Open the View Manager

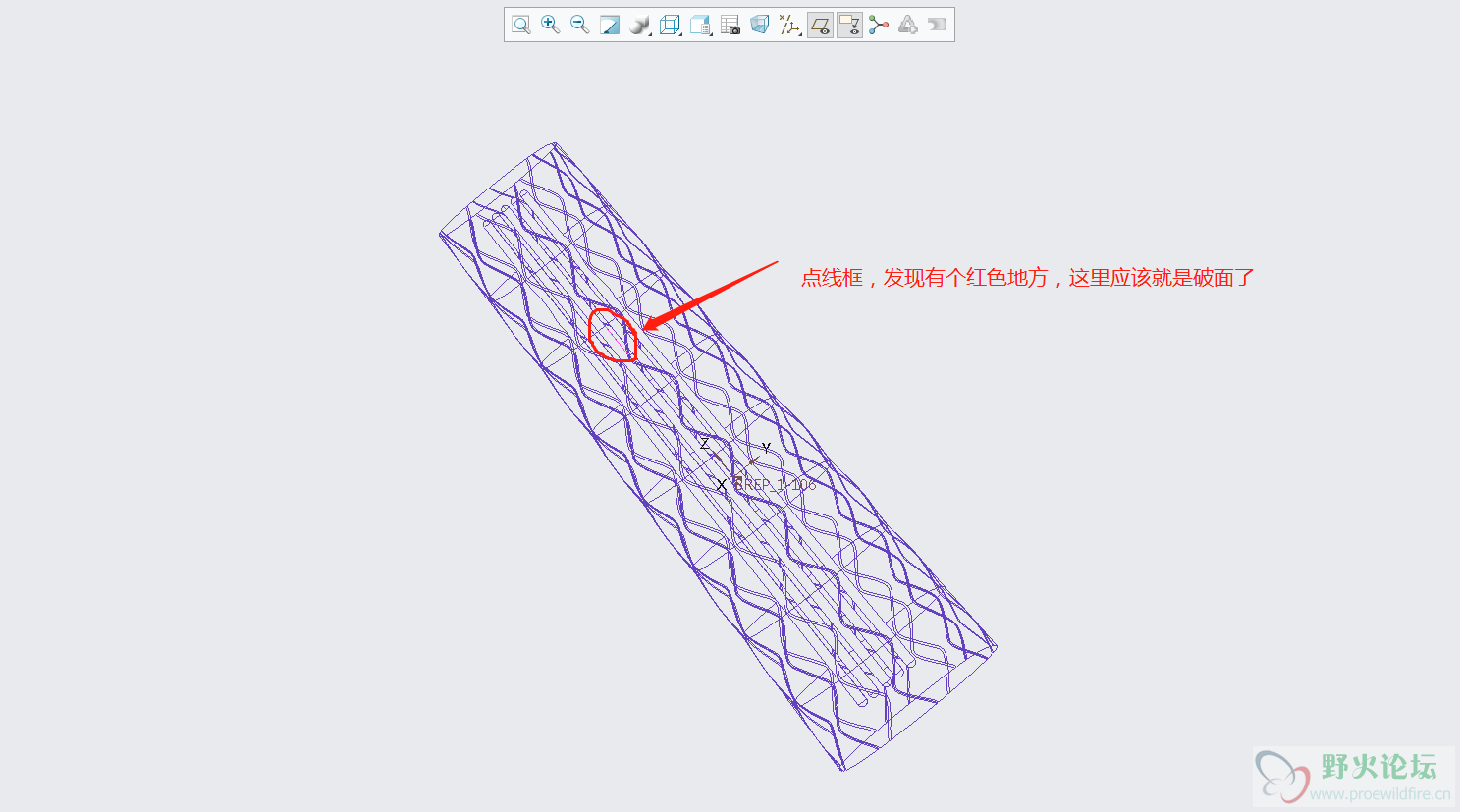pyautogui.click(x=730, y=25)
